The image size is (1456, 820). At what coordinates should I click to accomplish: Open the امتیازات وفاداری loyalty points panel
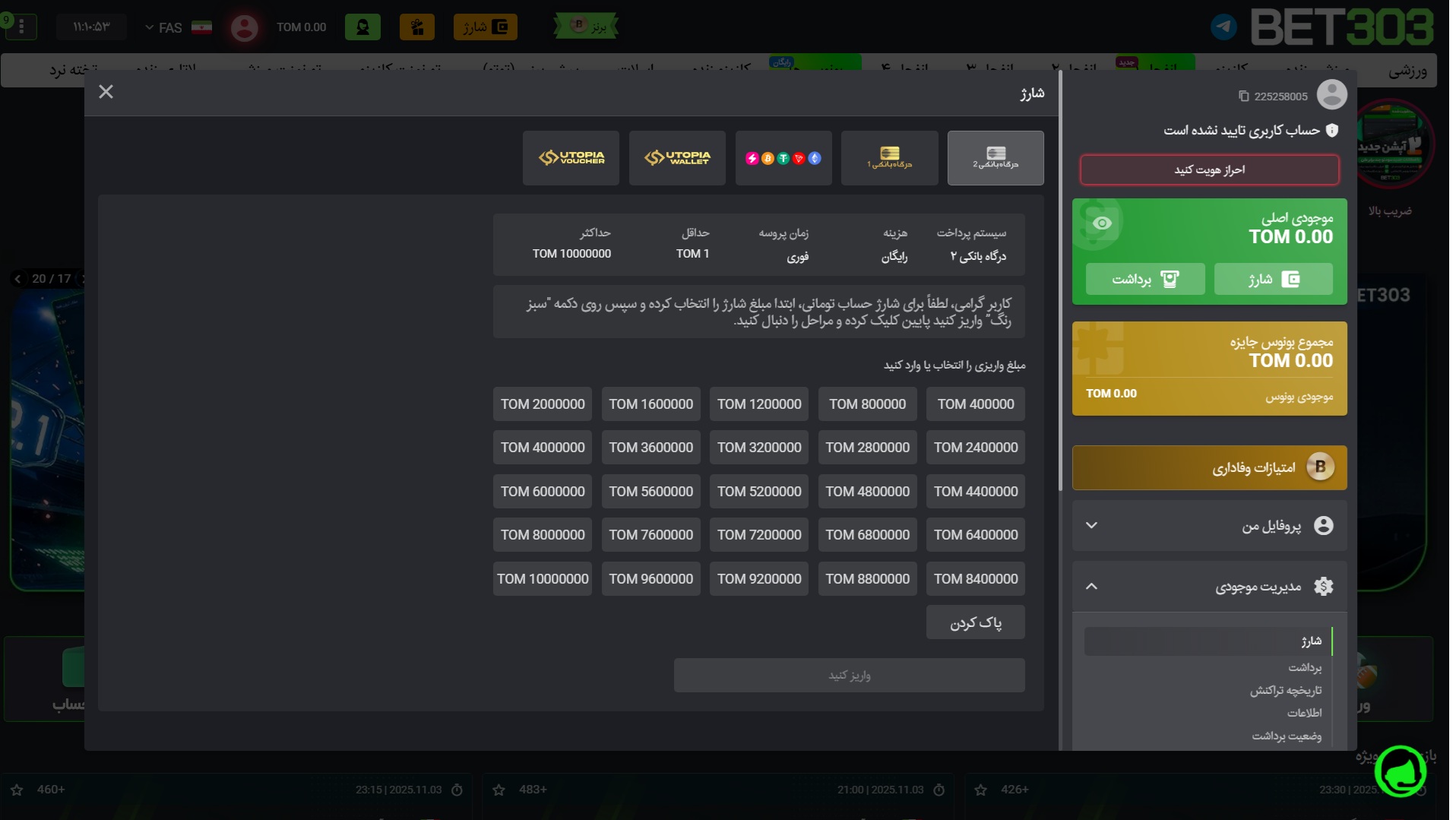[1208, 467]
